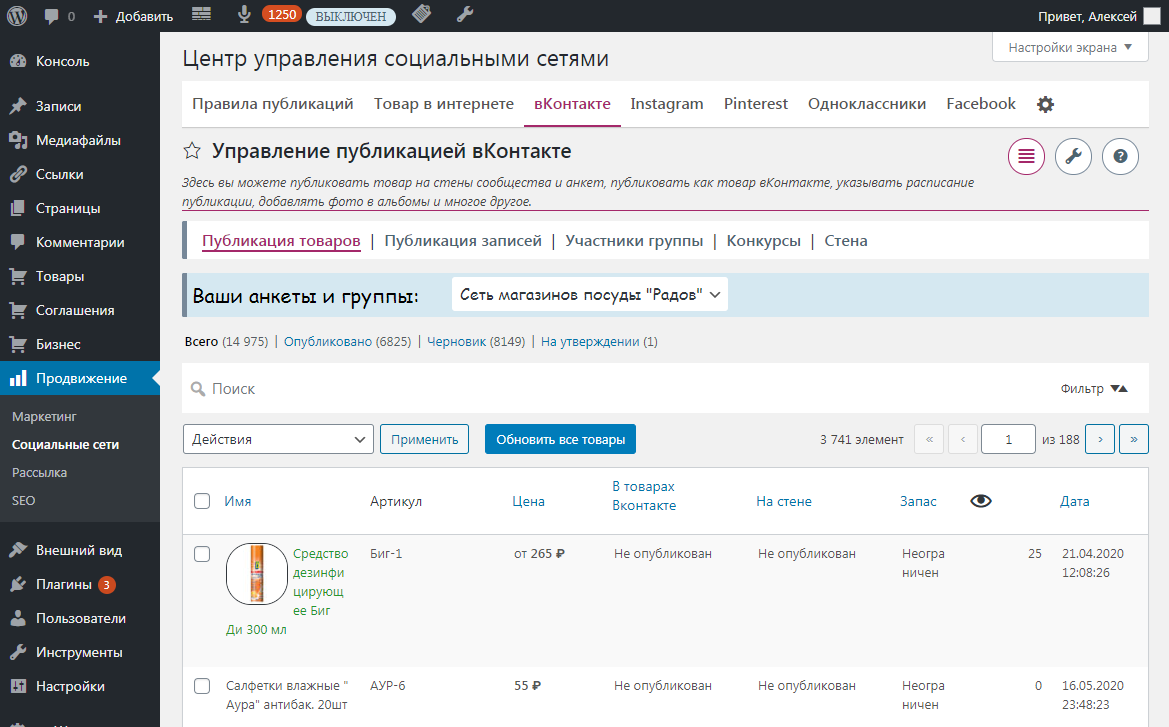Image resolution: width=1169 pixels, height=727 pixels.
Task: Click the barcode tag icon in admin bar
Action: pos(422,14)
